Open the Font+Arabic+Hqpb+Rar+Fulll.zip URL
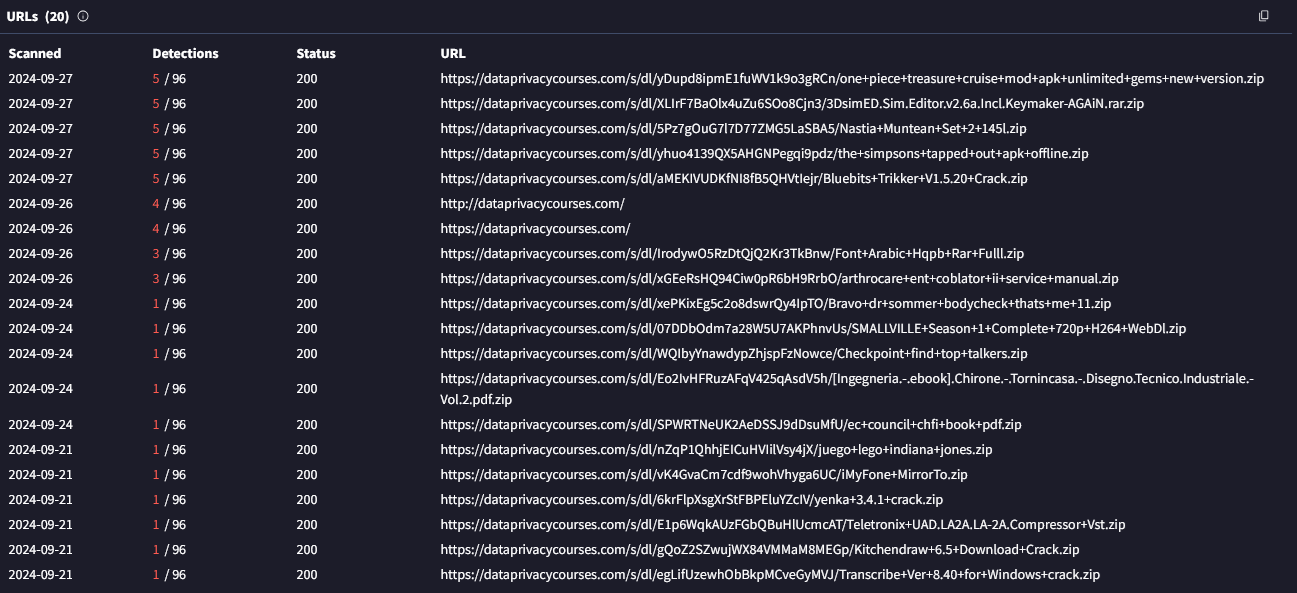The height and width of the screenshot is (593, 1297). coord(732,254)
